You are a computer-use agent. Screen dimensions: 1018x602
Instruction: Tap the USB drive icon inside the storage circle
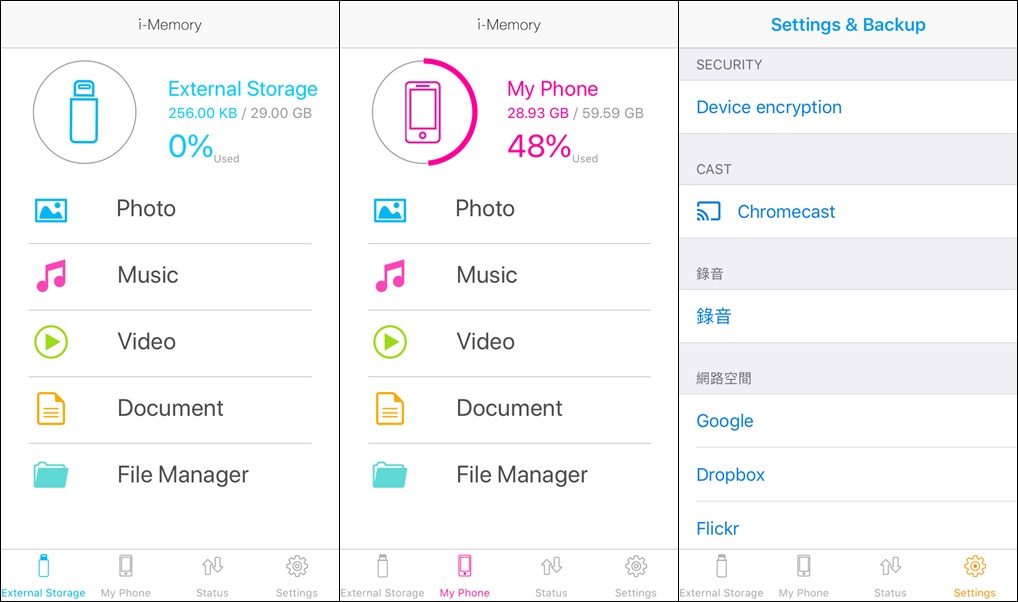(84, 110)
